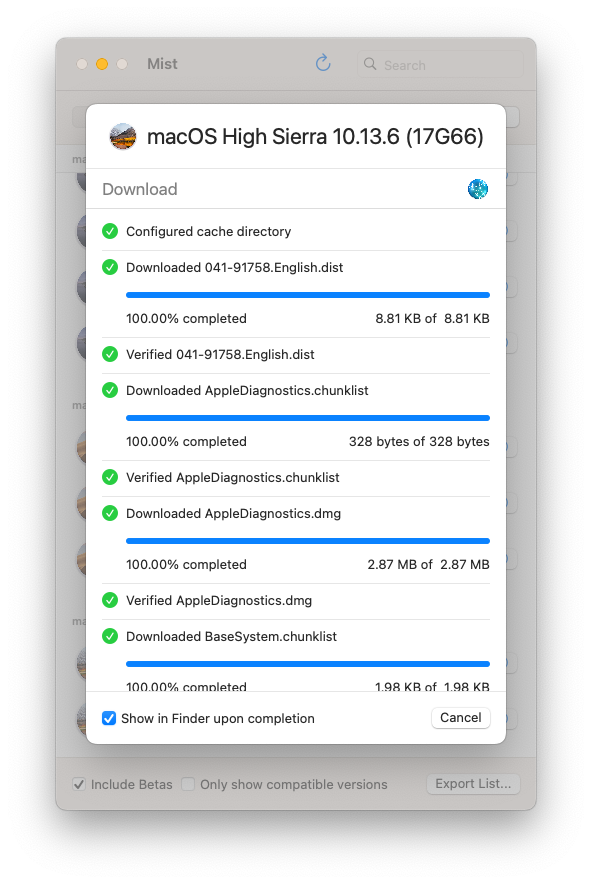Click the checkmark beside Downloaded AppleDiagnostics.chunklist
Viewport: 592px width, 884px height.
(110, 390)
